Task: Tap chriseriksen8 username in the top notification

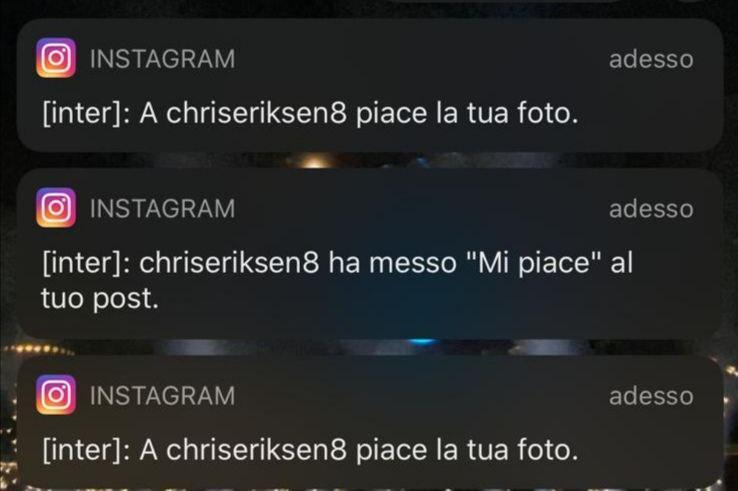Action: click(x=256, y=113)
